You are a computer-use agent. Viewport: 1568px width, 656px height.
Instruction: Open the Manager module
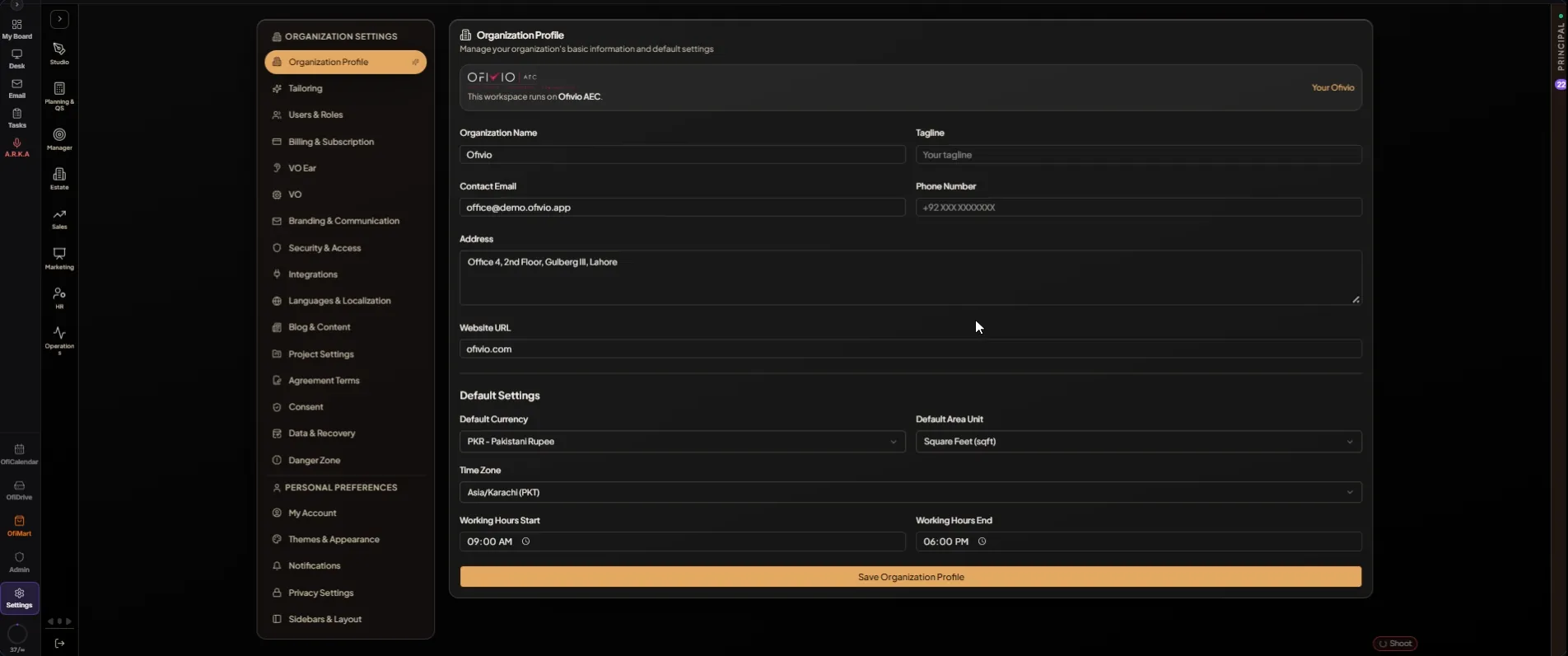pos(59,138)
